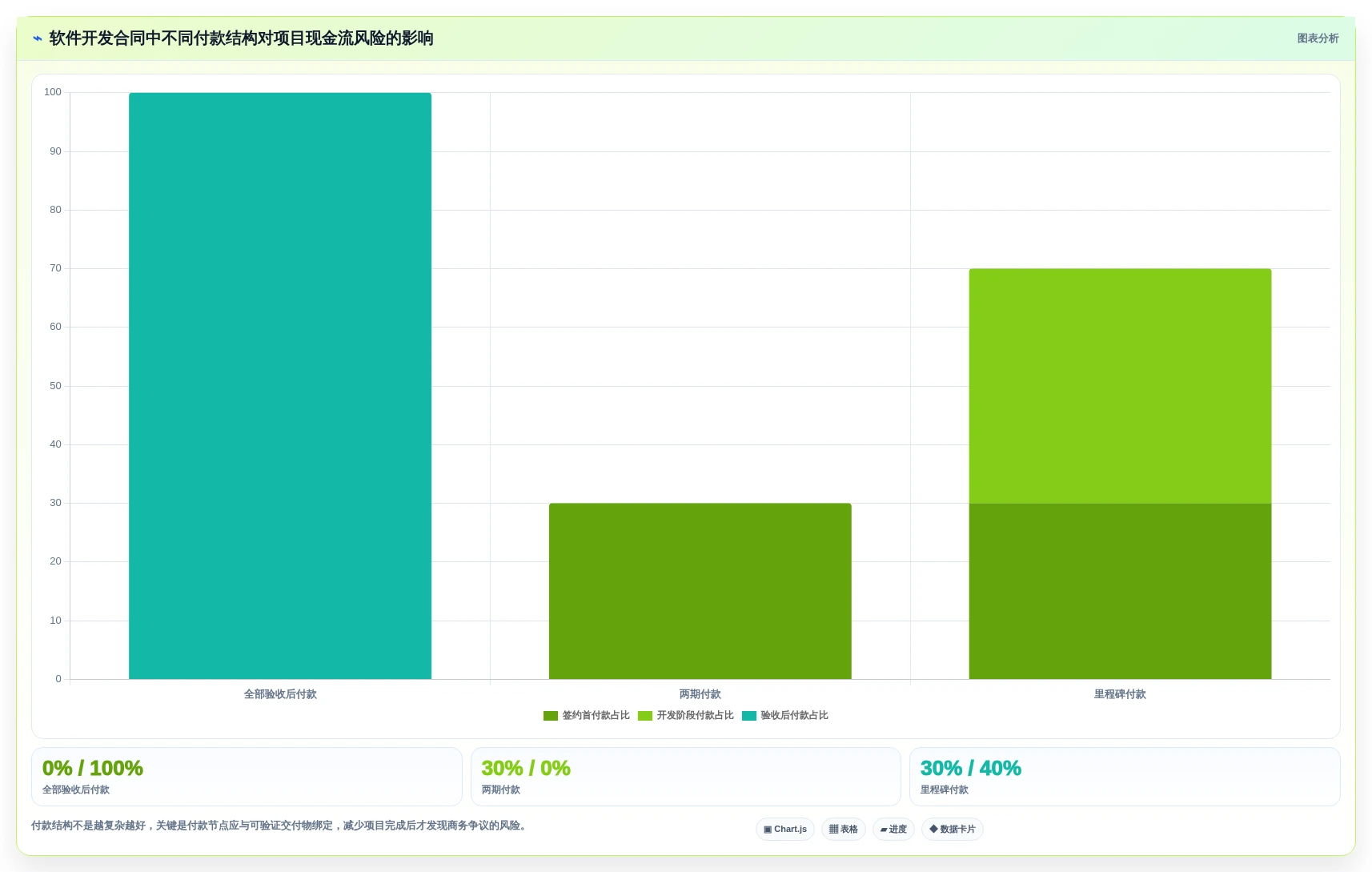Toggle the 签约首付款占比 legend swatch
This screenshot has width=1372, height=872.
pyautogui.click(x=551, y=716)
